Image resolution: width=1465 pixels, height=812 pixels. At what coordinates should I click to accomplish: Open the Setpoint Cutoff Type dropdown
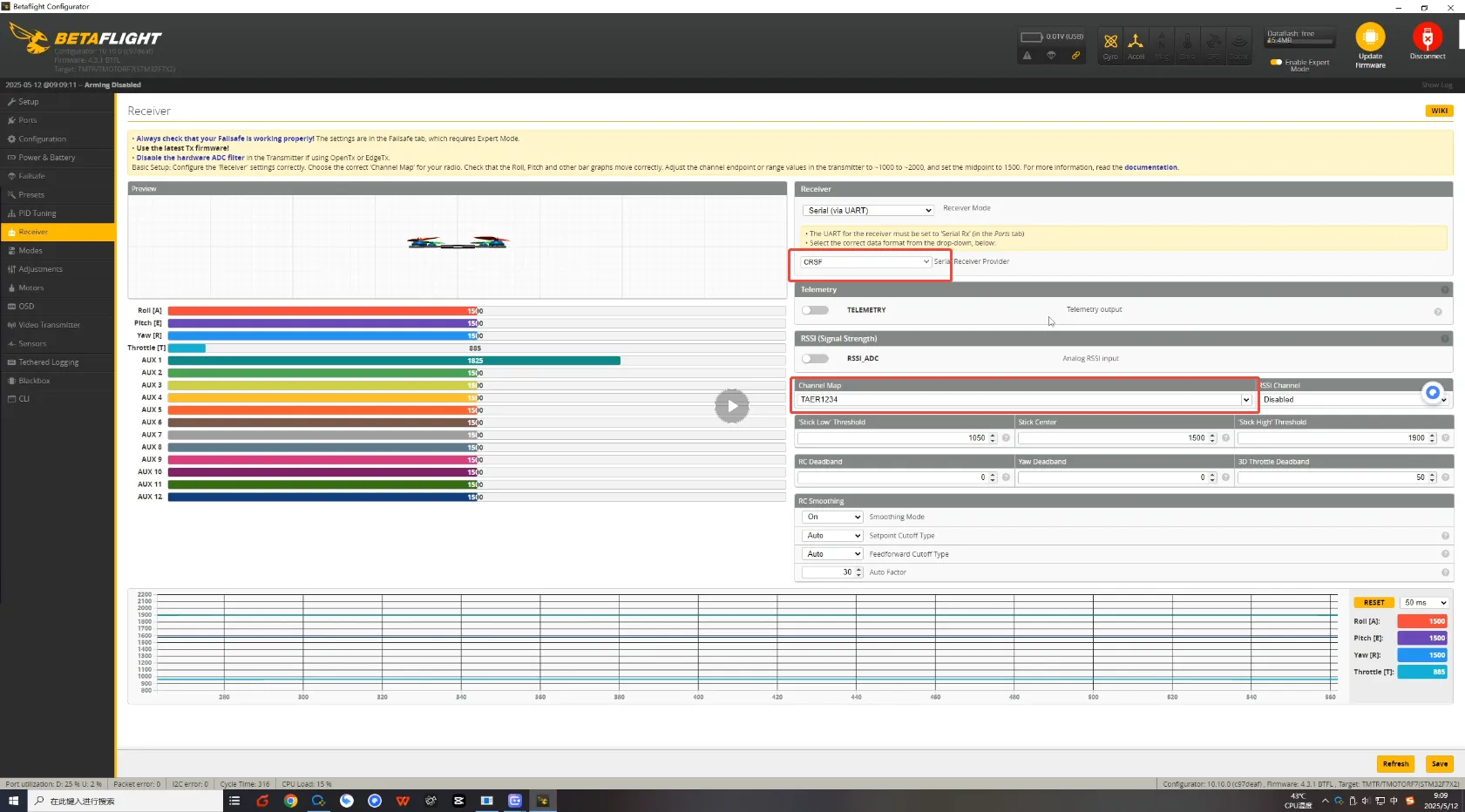click(833, 536)
